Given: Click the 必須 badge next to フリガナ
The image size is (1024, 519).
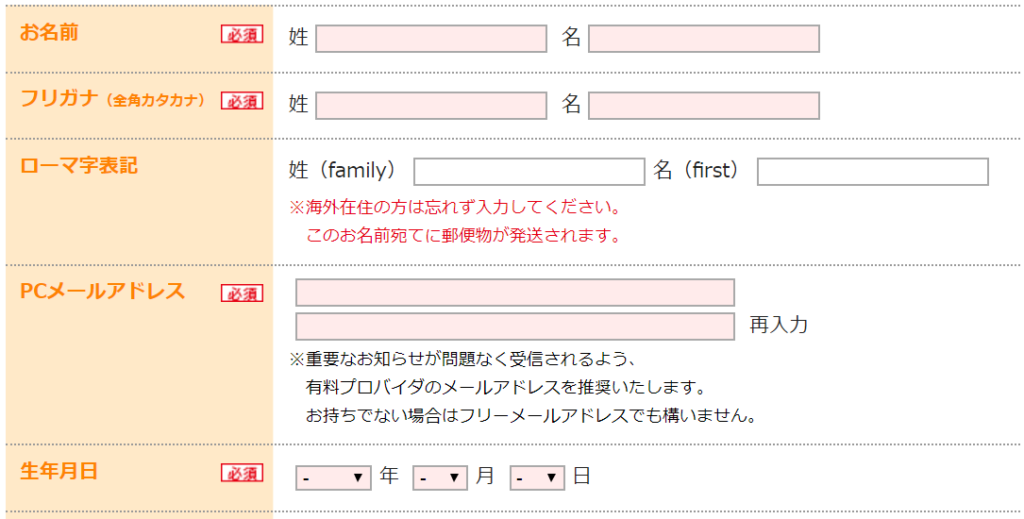Looking at the screenshot, I should (x=242, y=101).
